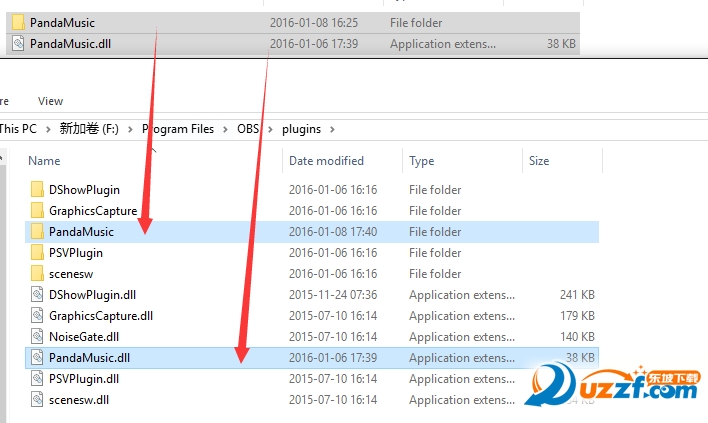Click PandaMusic folder name in top window
Image resolution: width=708 pixels, height=423 pixels.
(62, 23)
